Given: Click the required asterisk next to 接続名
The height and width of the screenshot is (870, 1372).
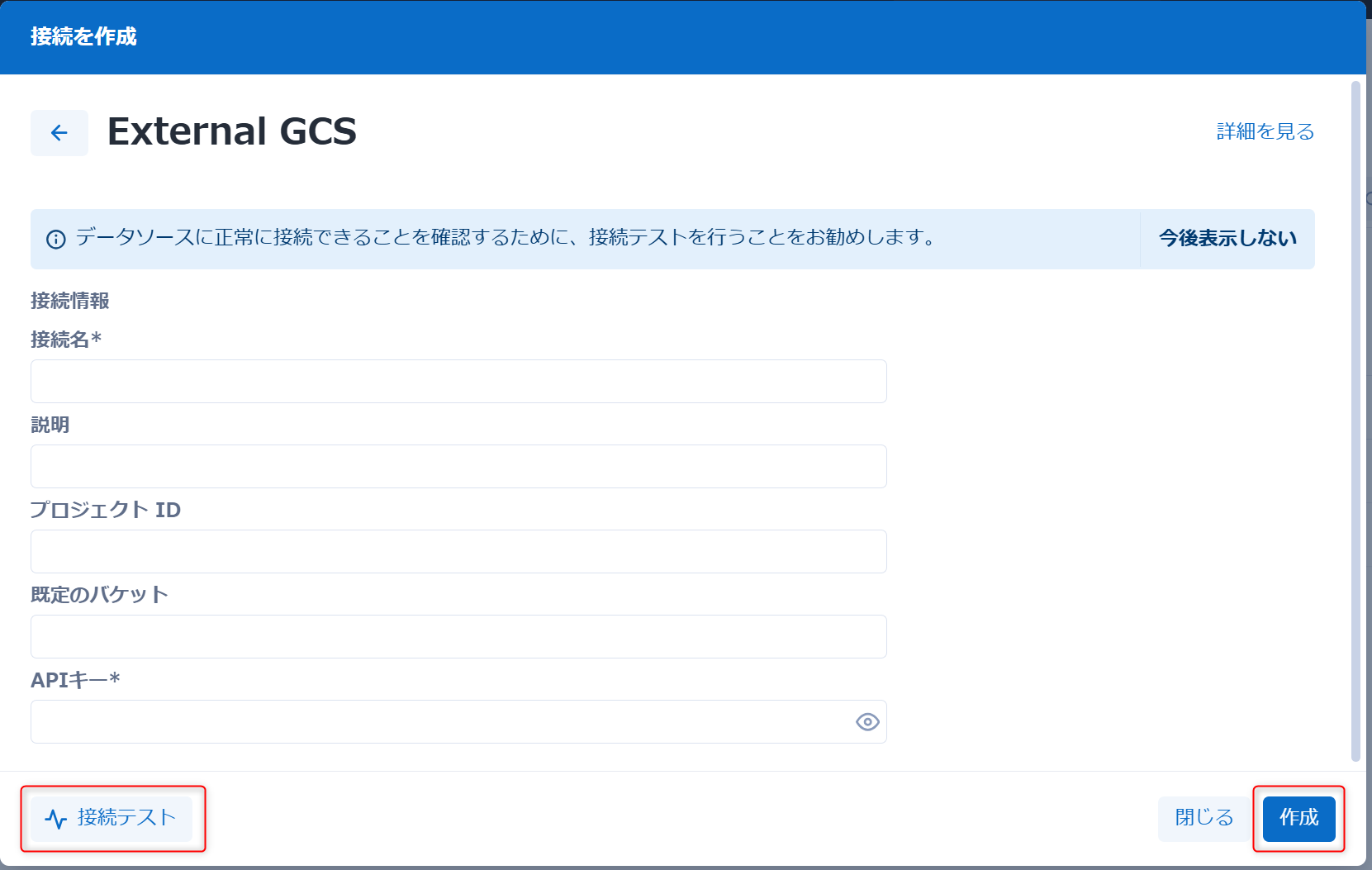Looking at the screenshot, I should [x=99, y=339].
